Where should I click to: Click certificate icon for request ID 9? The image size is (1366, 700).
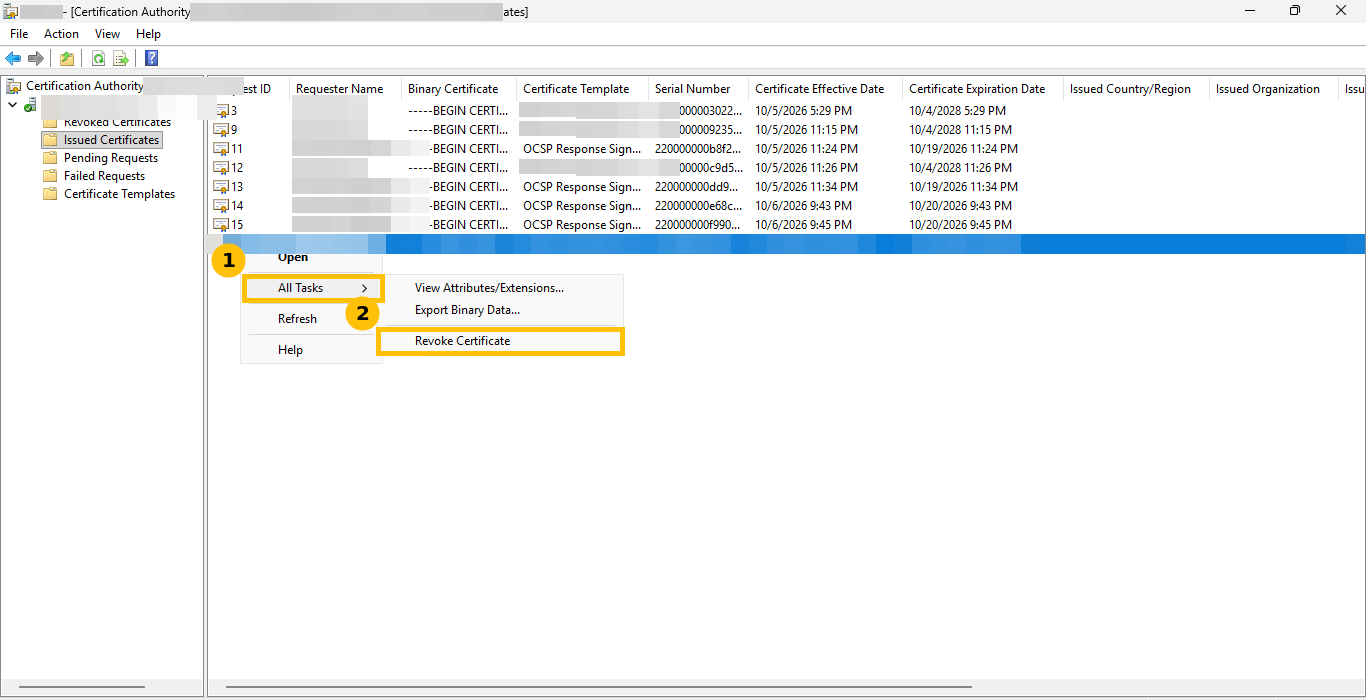pos(221,130)
